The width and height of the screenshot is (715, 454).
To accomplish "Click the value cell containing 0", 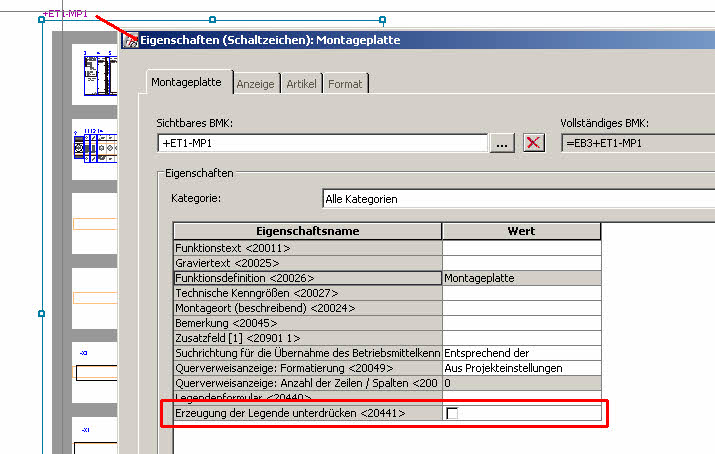I will pyautogui.click(x=521, y=383).
